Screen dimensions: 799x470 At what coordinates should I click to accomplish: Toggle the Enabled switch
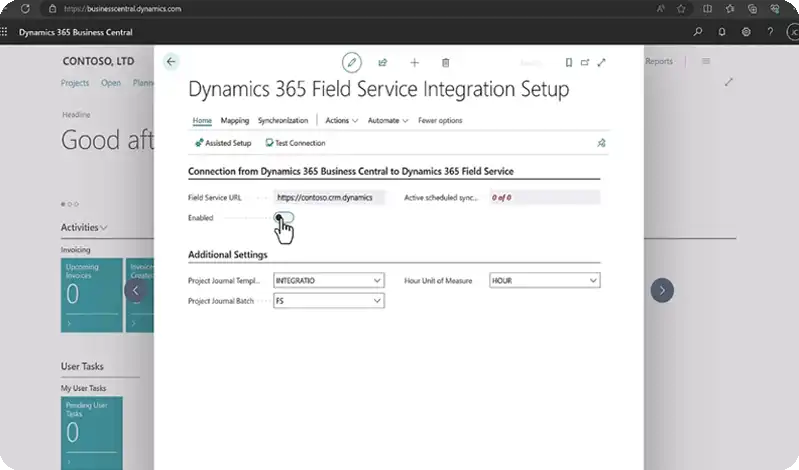(284, 218)
